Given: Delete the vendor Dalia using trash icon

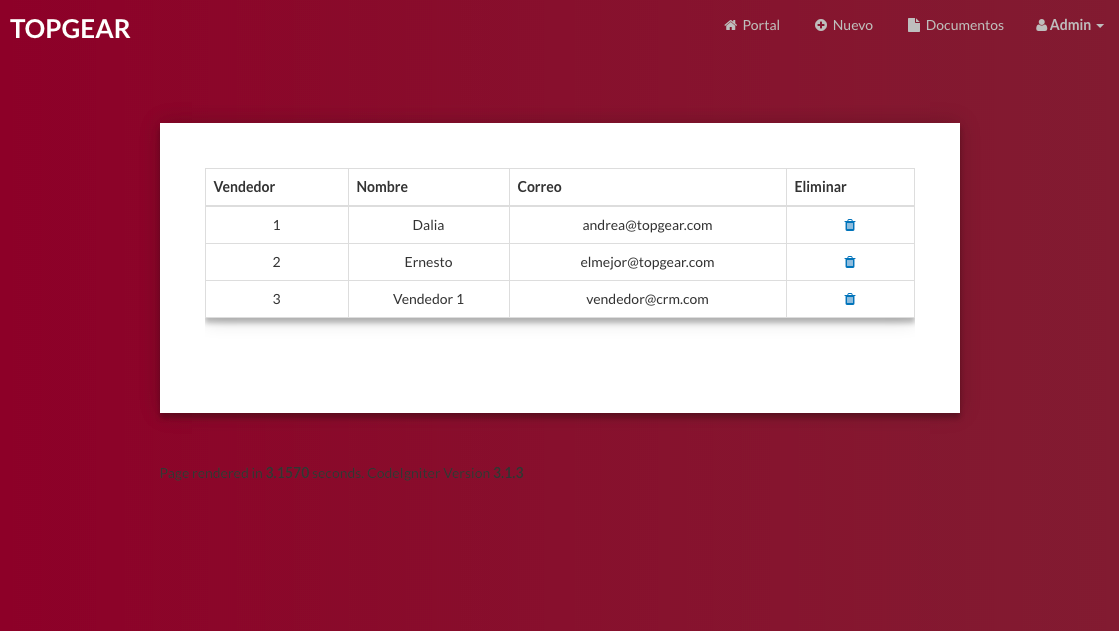Looking at the screenshot, I should [x=850, y=225].
